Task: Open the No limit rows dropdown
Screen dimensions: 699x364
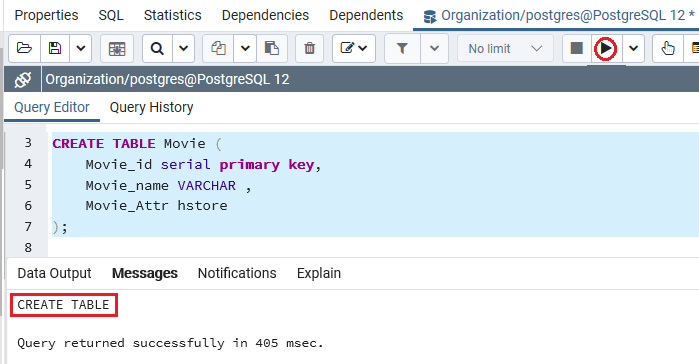Action: tap(505, 48)
